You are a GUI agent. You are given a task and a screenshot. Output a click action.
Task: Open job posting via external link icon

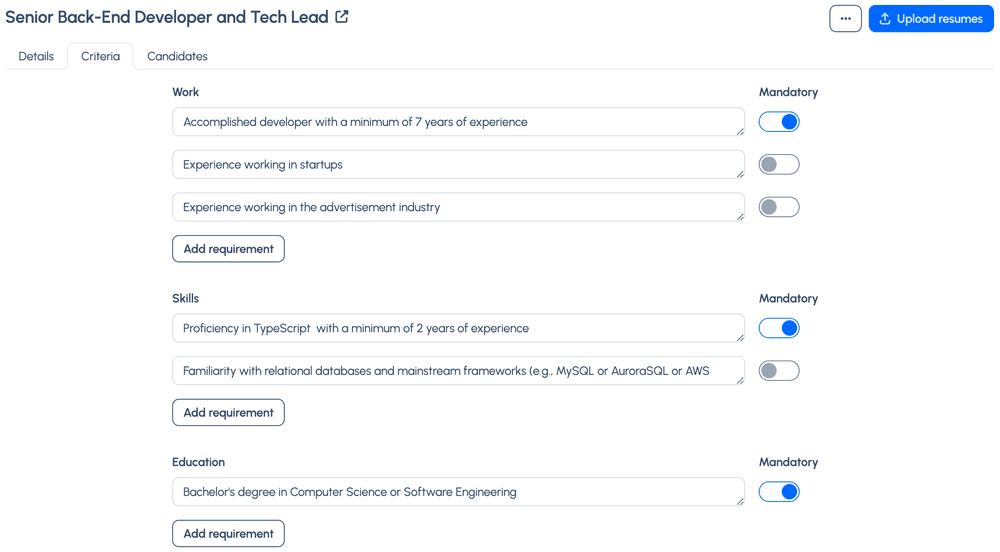pos(342,17)
